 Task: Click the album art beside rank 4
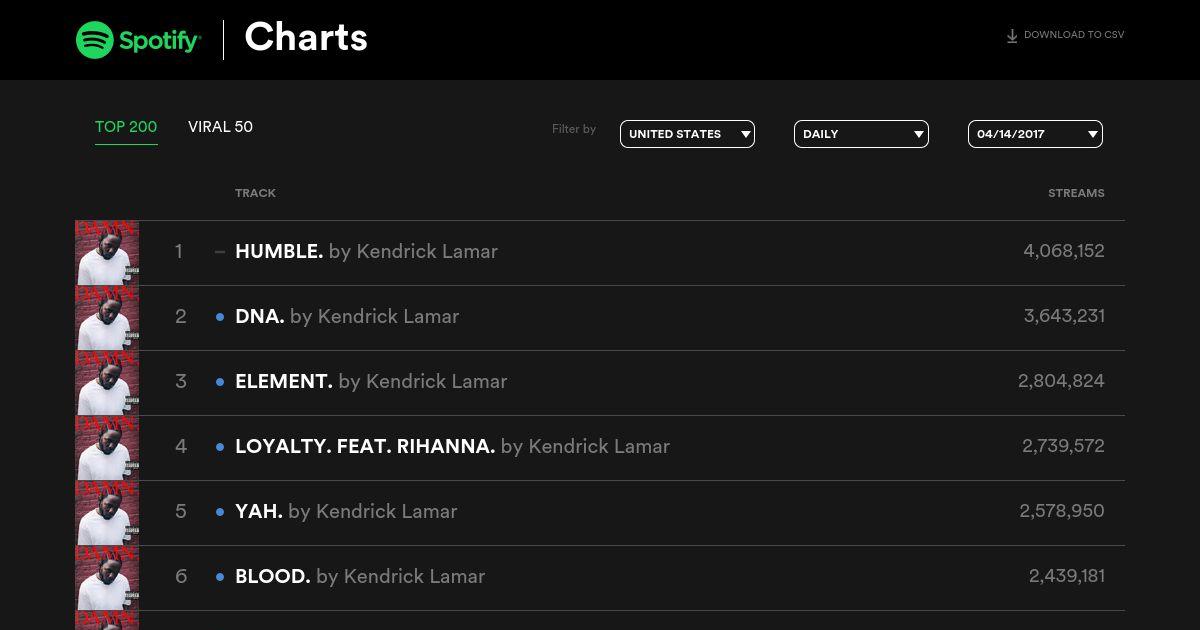[107, 448]
